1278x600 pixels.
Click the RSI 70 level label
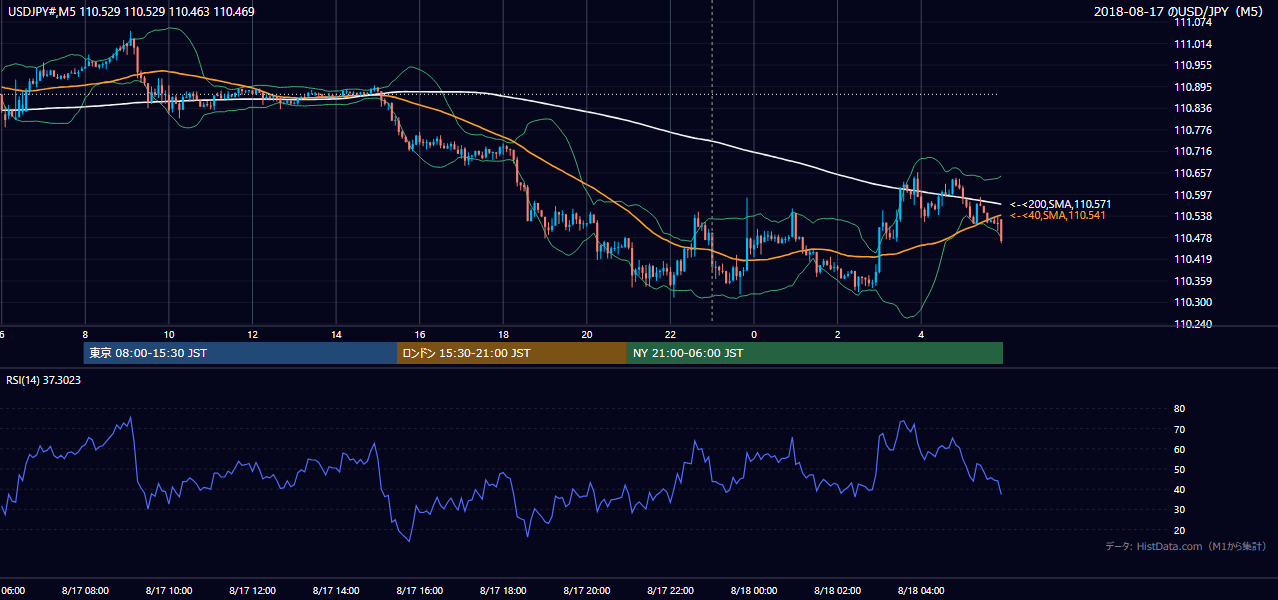click(1180, 429)
